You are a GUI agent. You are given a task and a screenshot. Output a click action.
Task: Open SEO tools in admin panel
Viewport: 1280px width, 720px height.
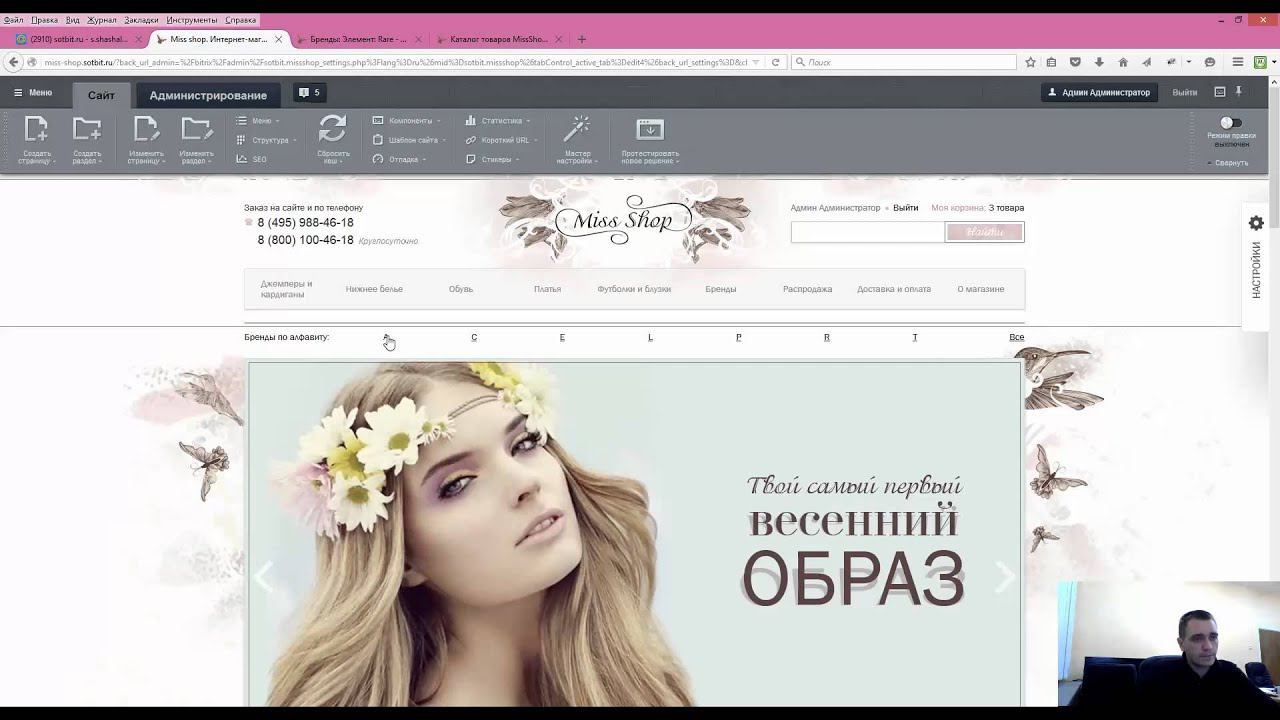(x=251, y=159)
